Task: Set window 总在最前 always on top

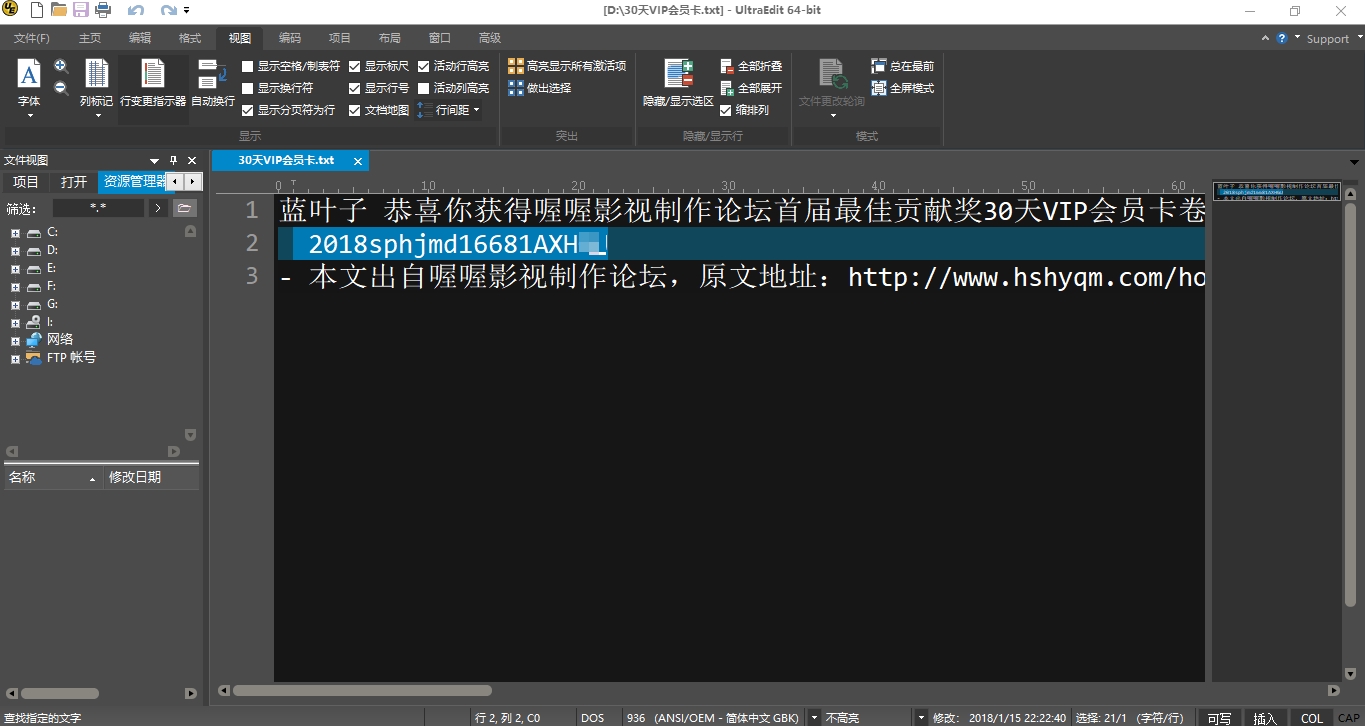Action: pyautogui.click(x=902, y=66)
